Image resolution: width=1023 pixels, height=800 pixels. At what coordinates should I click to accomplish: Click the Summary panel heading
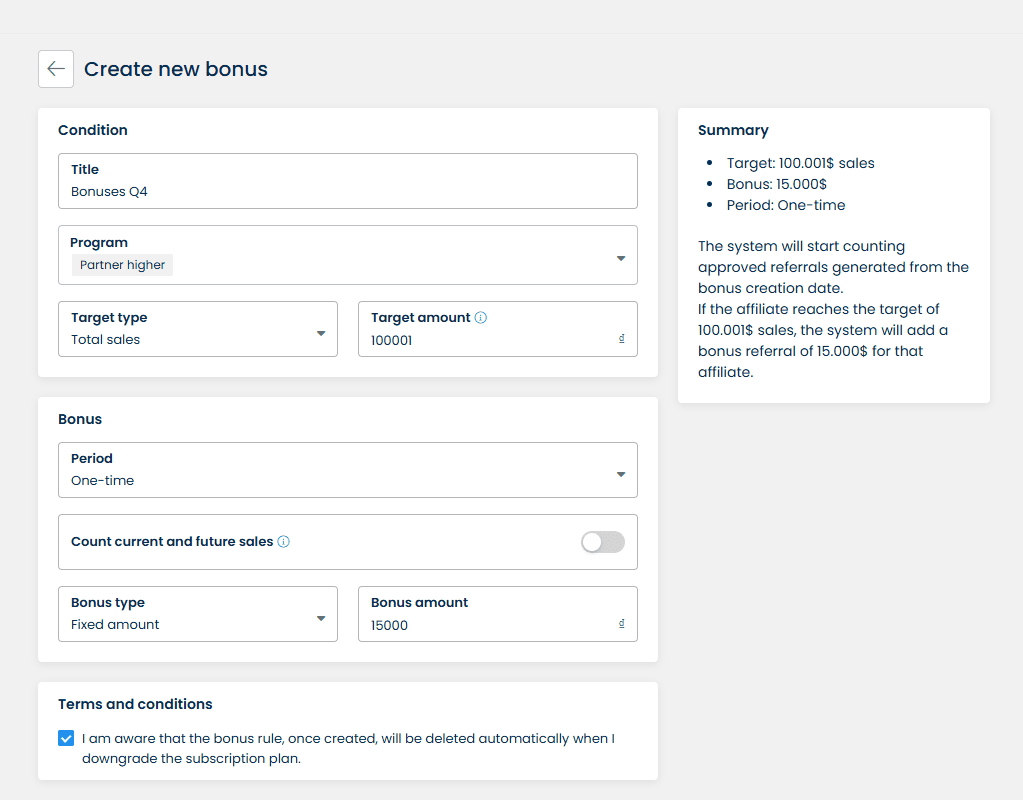click(x=733, y=130)
